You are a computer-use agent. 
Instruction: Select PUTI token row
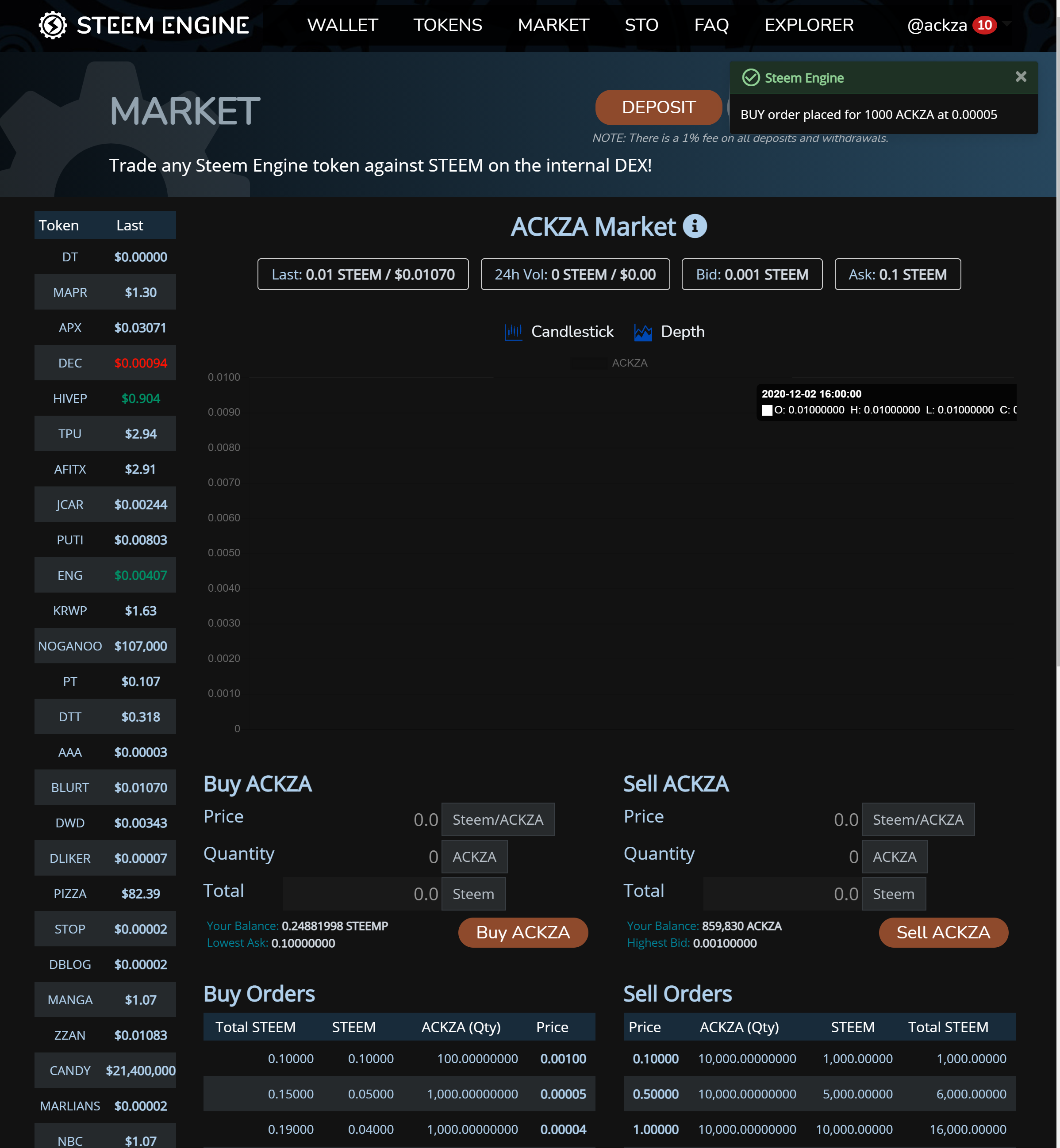pos(105,540)
